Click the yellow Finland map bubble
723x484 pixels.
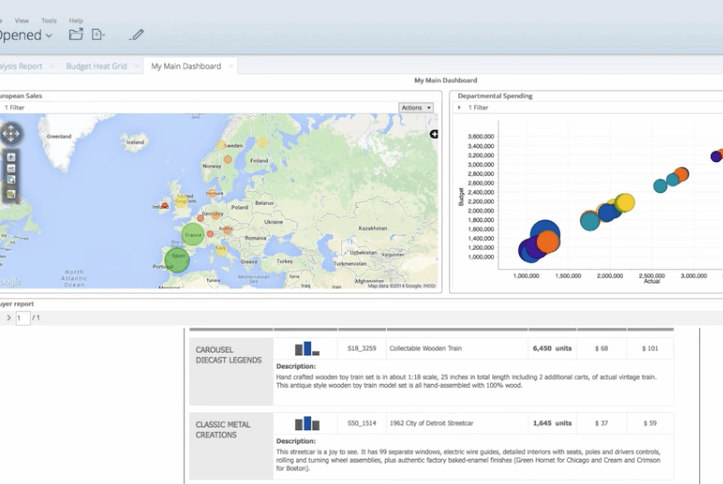[x=262, y=143]
